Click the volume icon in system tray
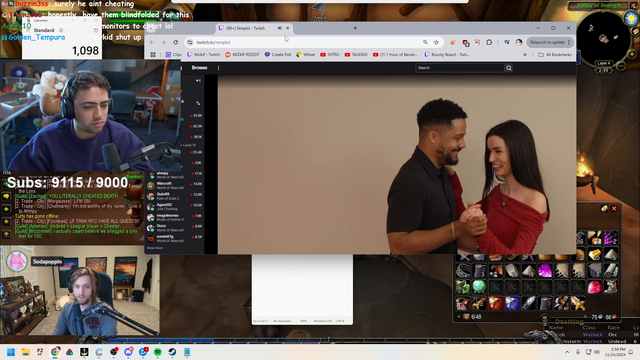The image size is (640, 360). pyautogui.click(x=597, y=352)
